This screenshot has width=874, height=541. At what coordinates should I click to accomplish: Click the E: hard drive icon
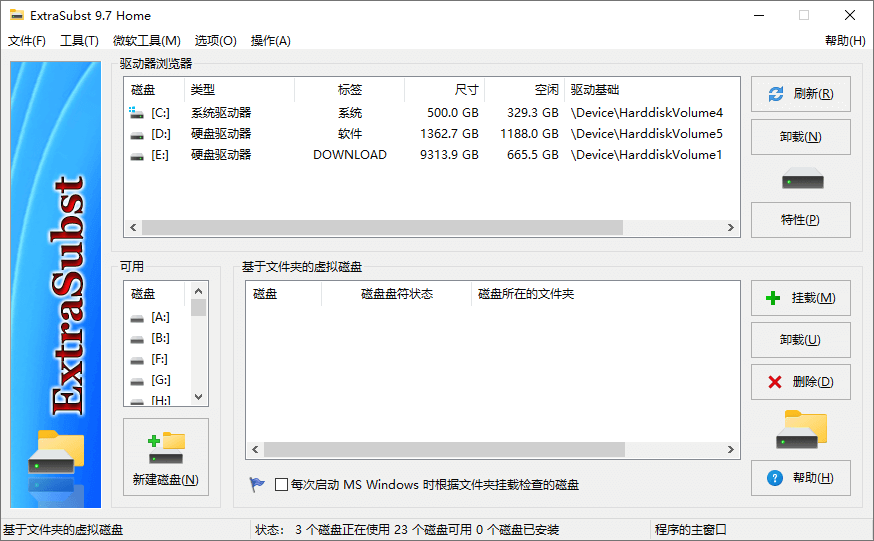(137, 156)
